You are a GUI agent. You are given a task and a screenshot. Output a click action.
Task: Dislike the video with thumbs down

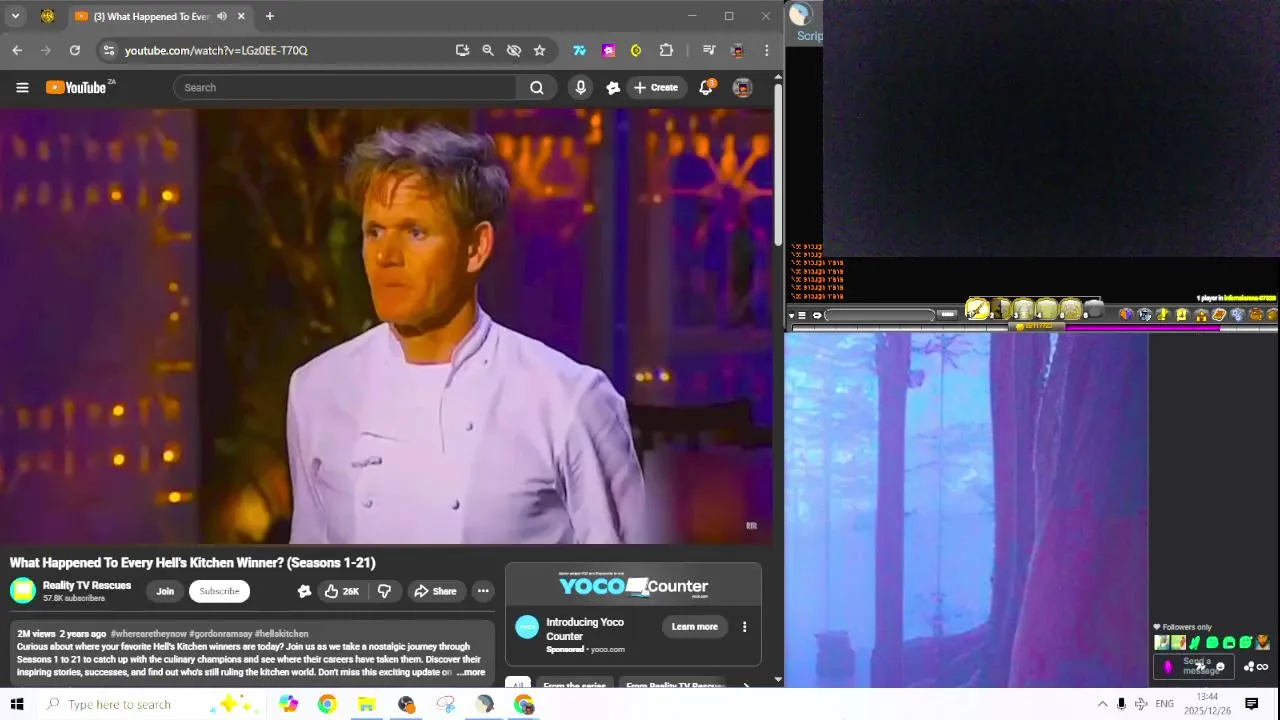[x=384, y=591]
